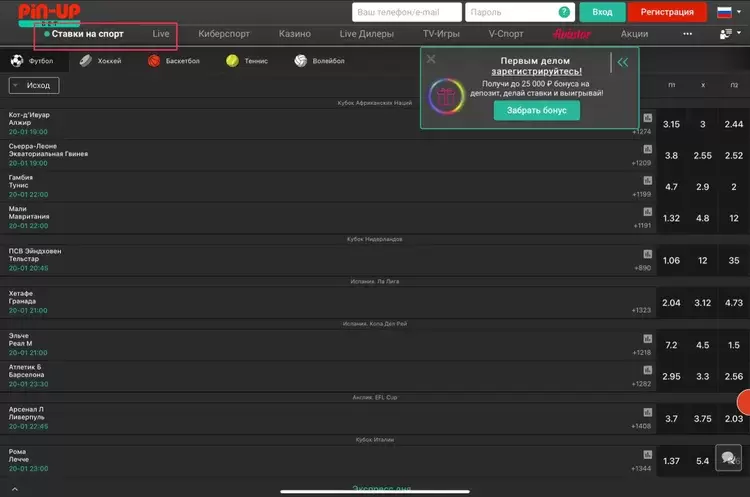Close the registration bonus popup
Viewport: 750px width, 497px height.
(x=431, y=59)
